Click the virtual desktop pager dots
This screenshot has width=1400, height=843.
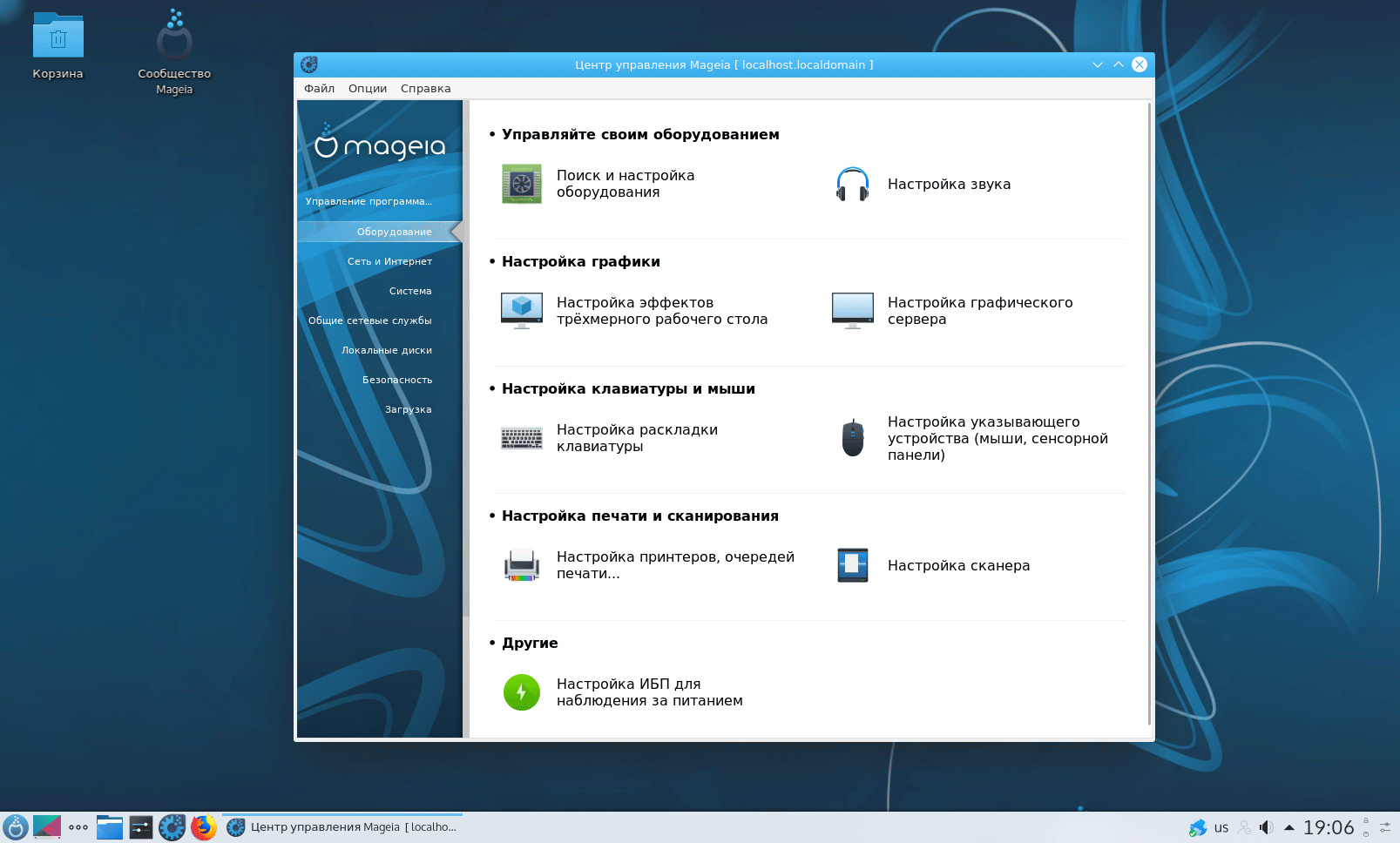78,827
